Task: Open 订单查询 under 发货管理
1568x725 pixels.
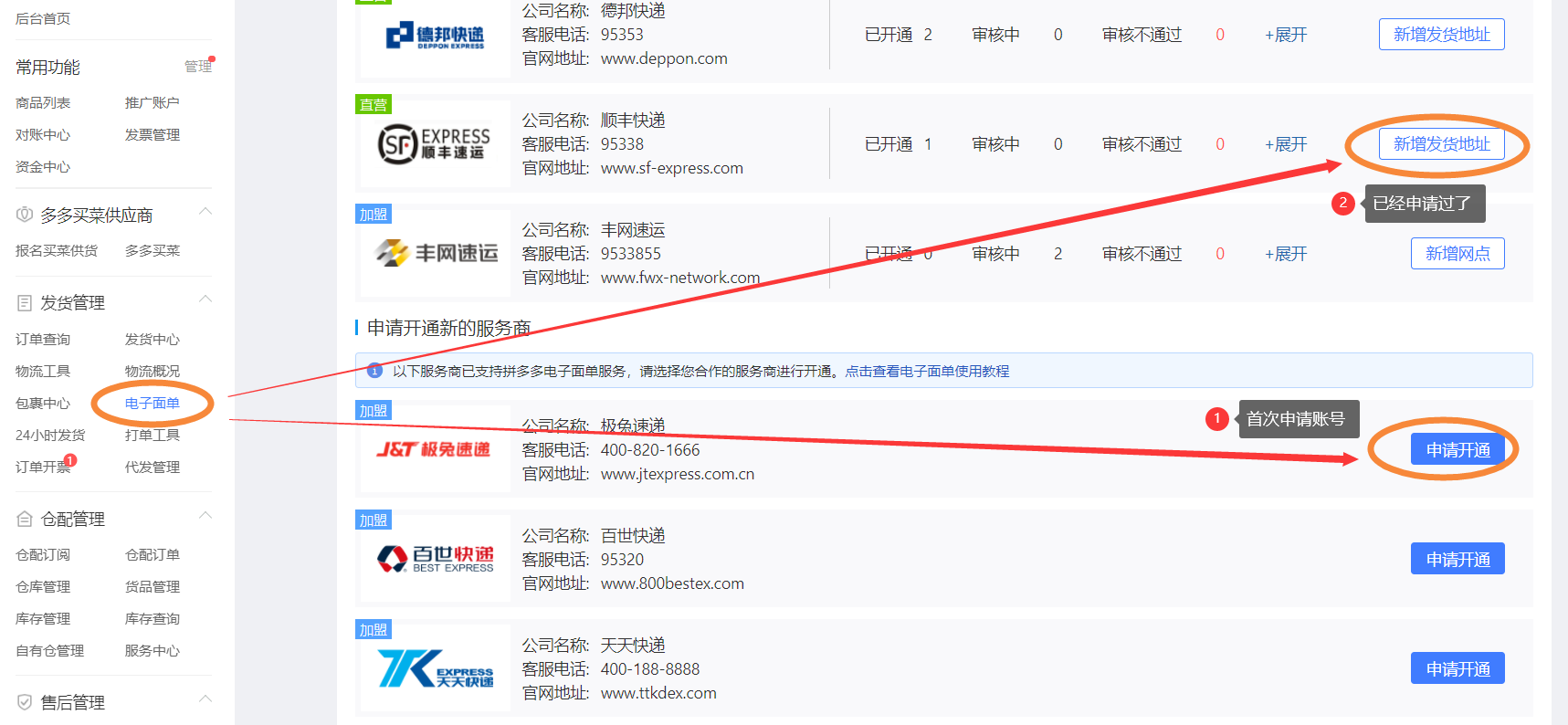Action: [43, 340]
